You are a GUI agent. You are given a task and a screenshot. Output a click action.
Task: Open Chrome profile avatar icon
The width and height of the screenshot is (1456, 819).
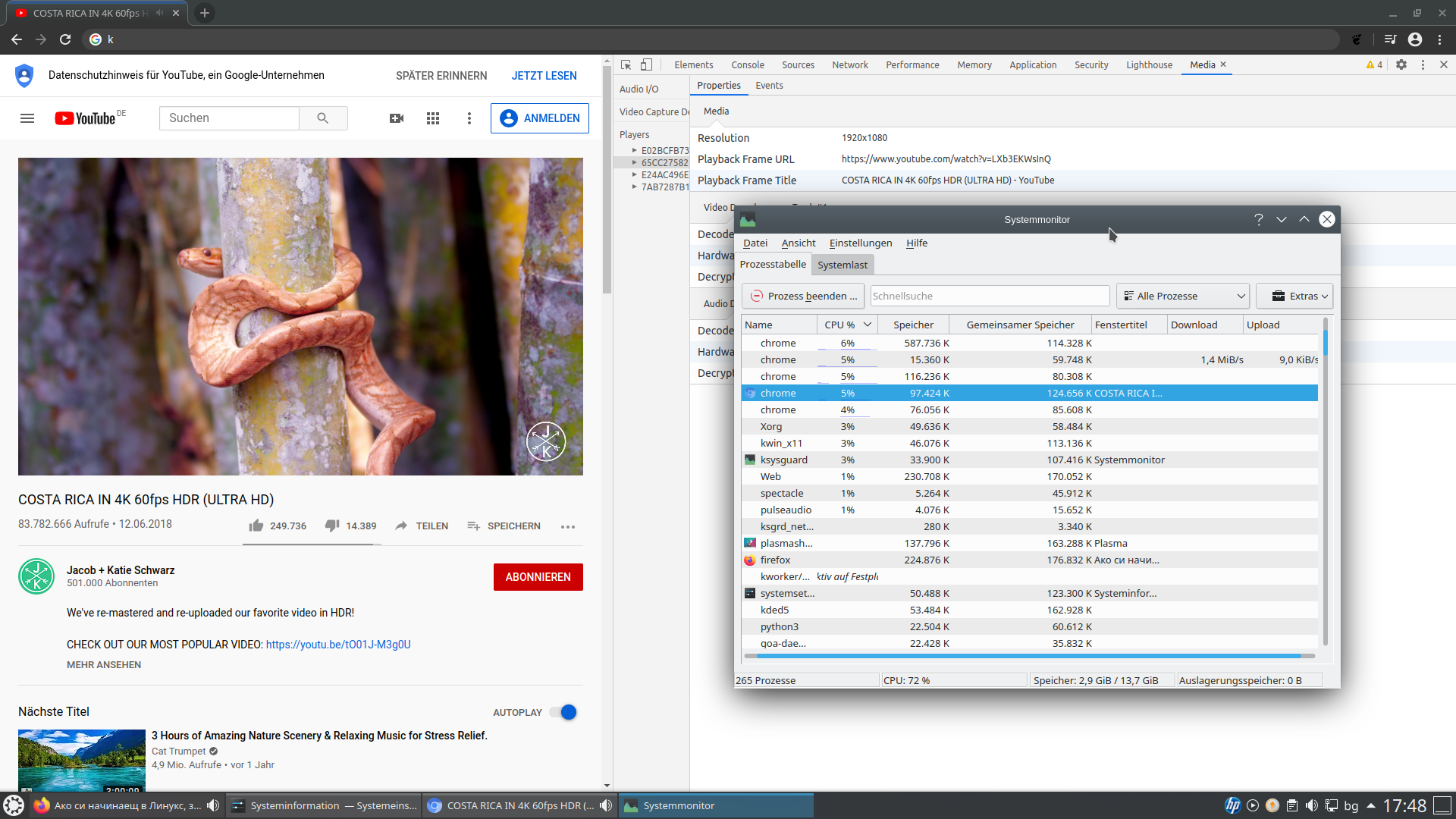(x=1415, y=39)
